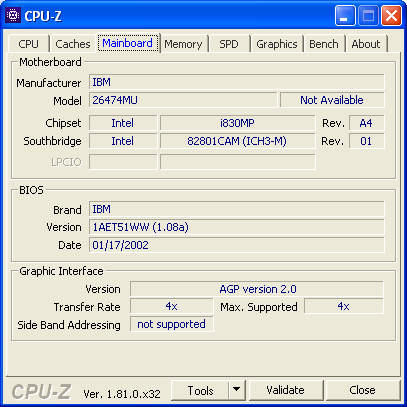Click the chipset revision A4
Viewport: 407px width, 407px height.
pos(366,123)
